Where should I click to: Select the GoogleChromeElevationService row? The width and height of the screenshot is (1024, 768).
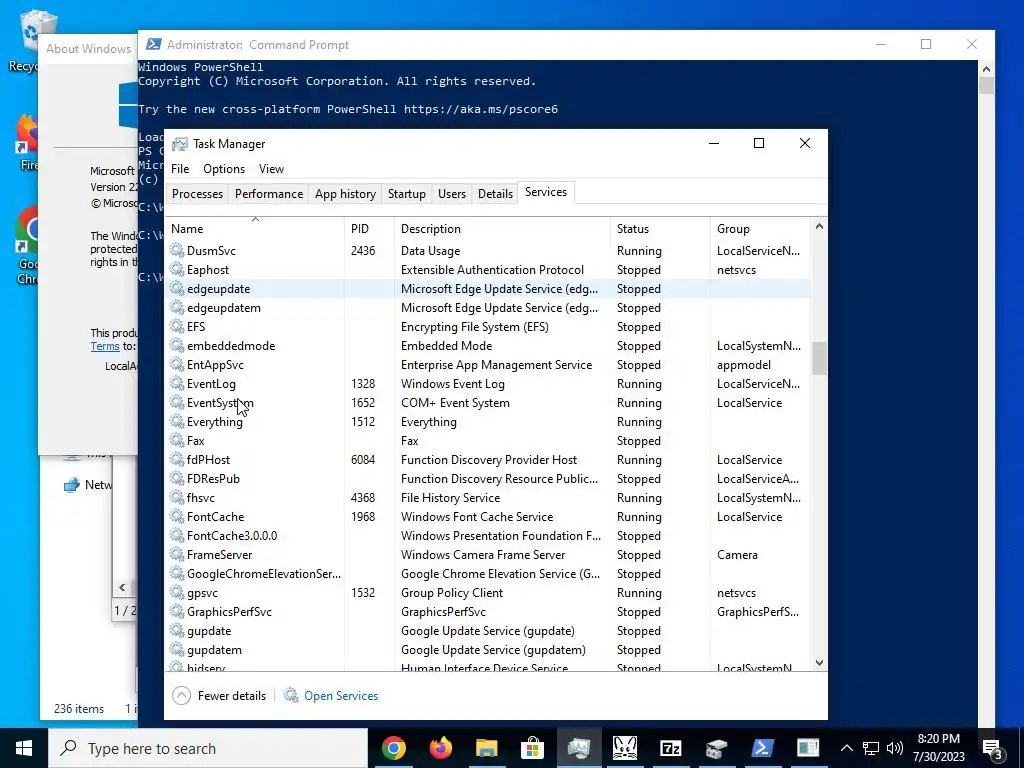488,573
